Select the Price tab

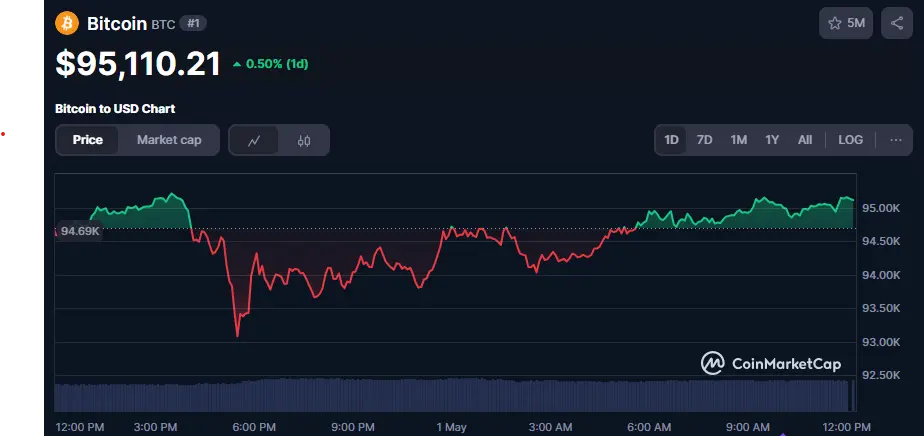(x=87, y=140)
